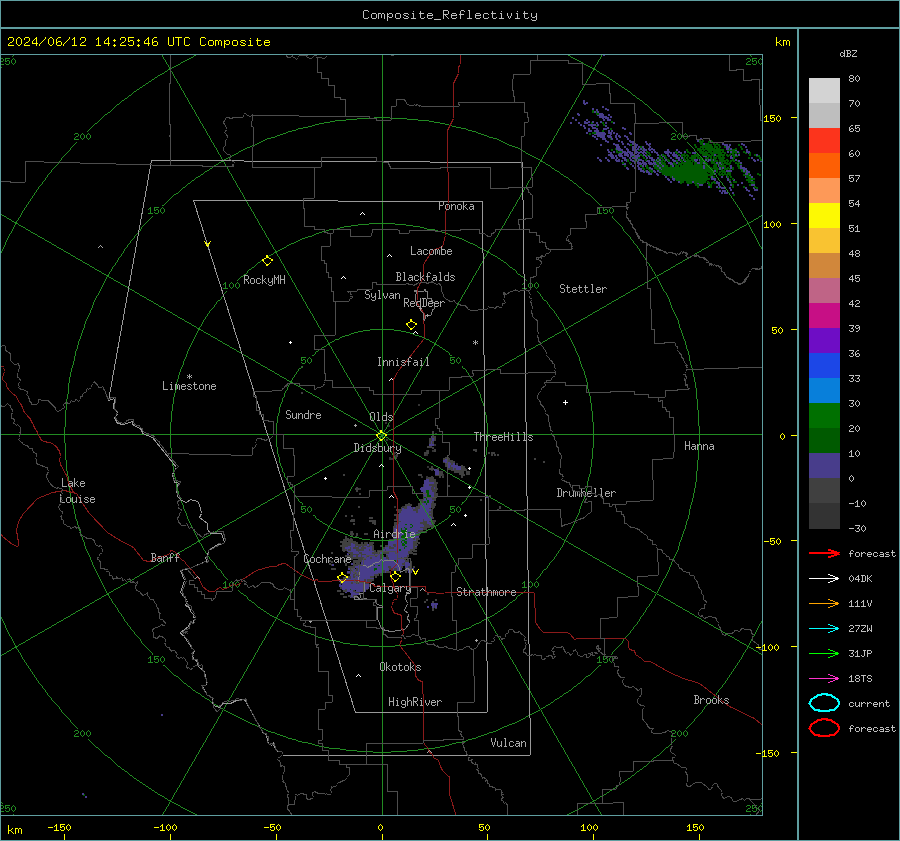Click the yellow diamond marker beside RockyMH

click(267, 261)
